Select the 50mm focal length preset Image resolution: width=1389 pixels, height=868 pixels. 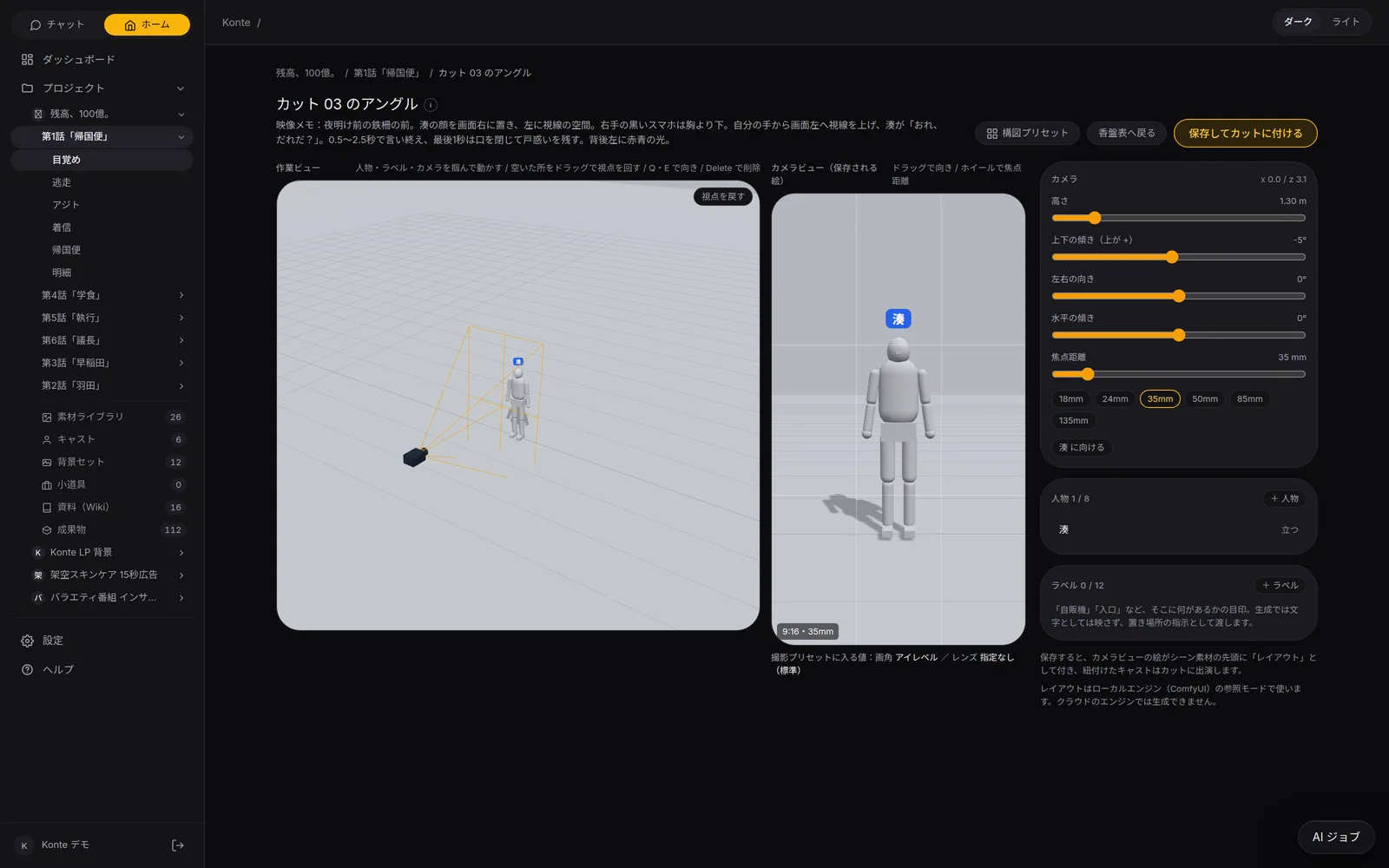tap(1204, 398)
